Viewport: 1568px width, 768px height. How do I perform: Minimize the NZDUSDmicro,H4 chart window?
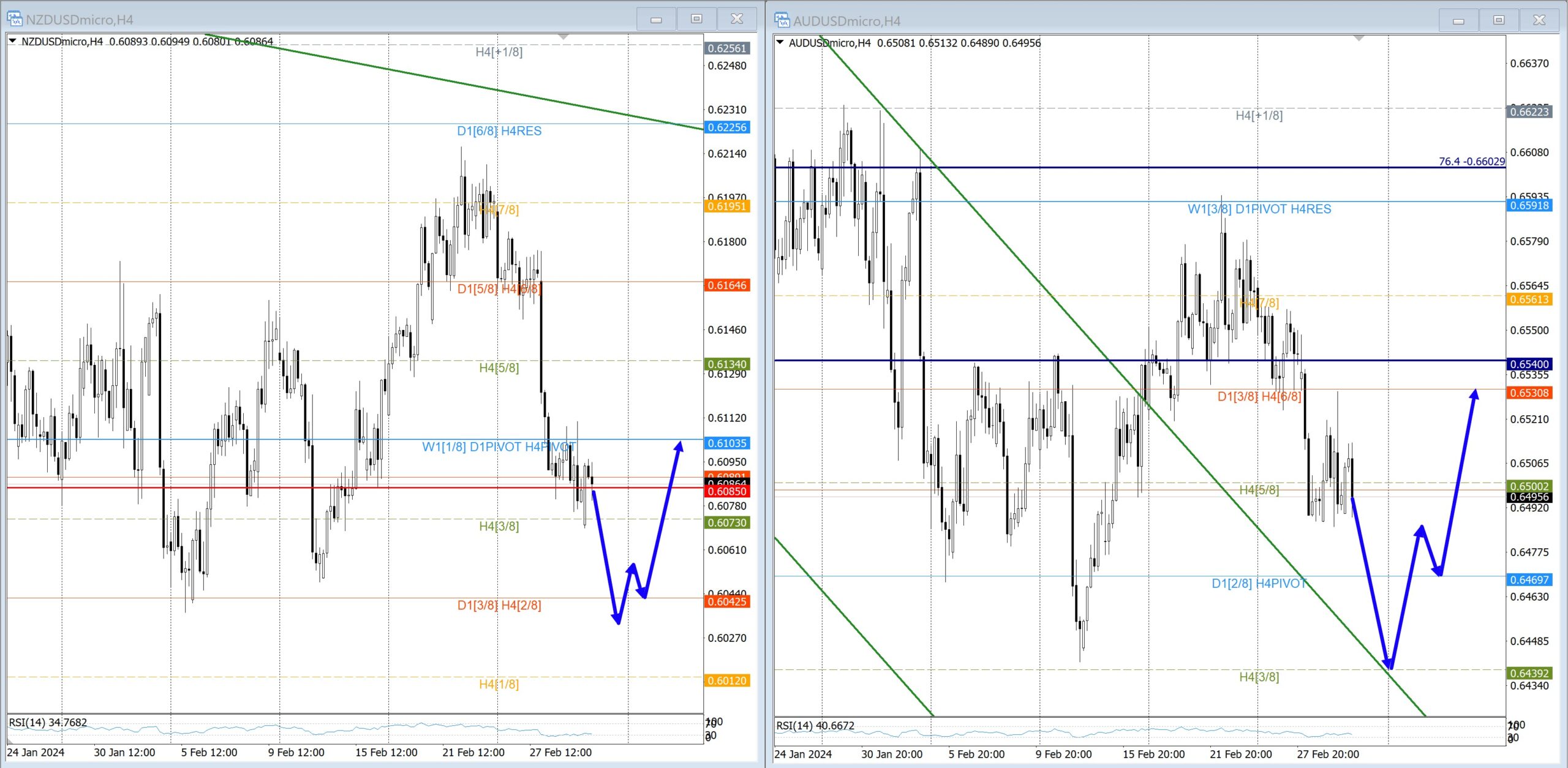(x=656, y=19)
